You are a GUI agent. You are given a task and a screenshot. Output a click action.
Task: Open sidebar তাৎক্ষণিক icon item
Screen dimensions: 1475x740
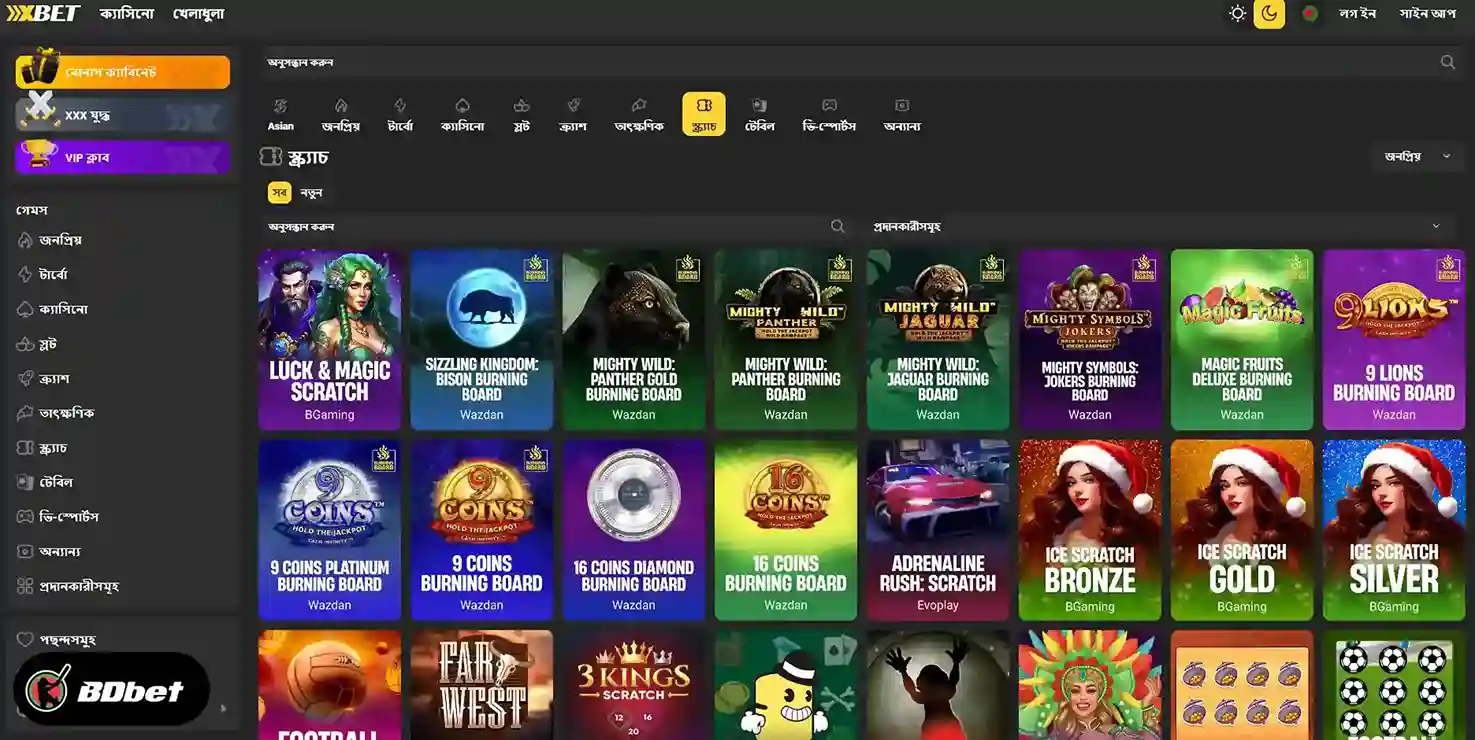[x=56, y=413]
